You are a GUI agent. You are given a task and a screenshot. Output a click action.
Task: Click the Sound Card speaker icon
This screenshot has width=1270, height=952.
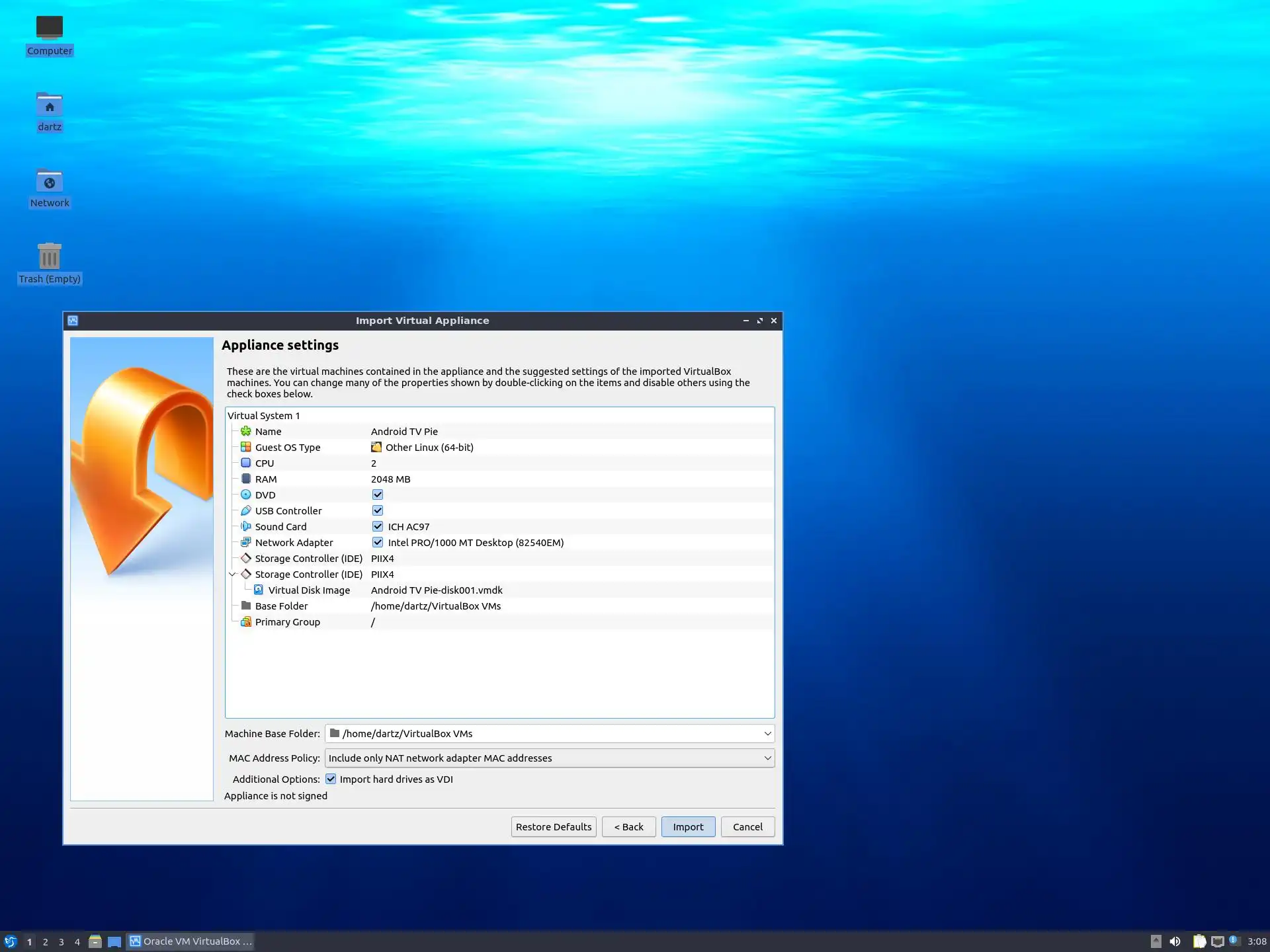[x=246, y=526]
